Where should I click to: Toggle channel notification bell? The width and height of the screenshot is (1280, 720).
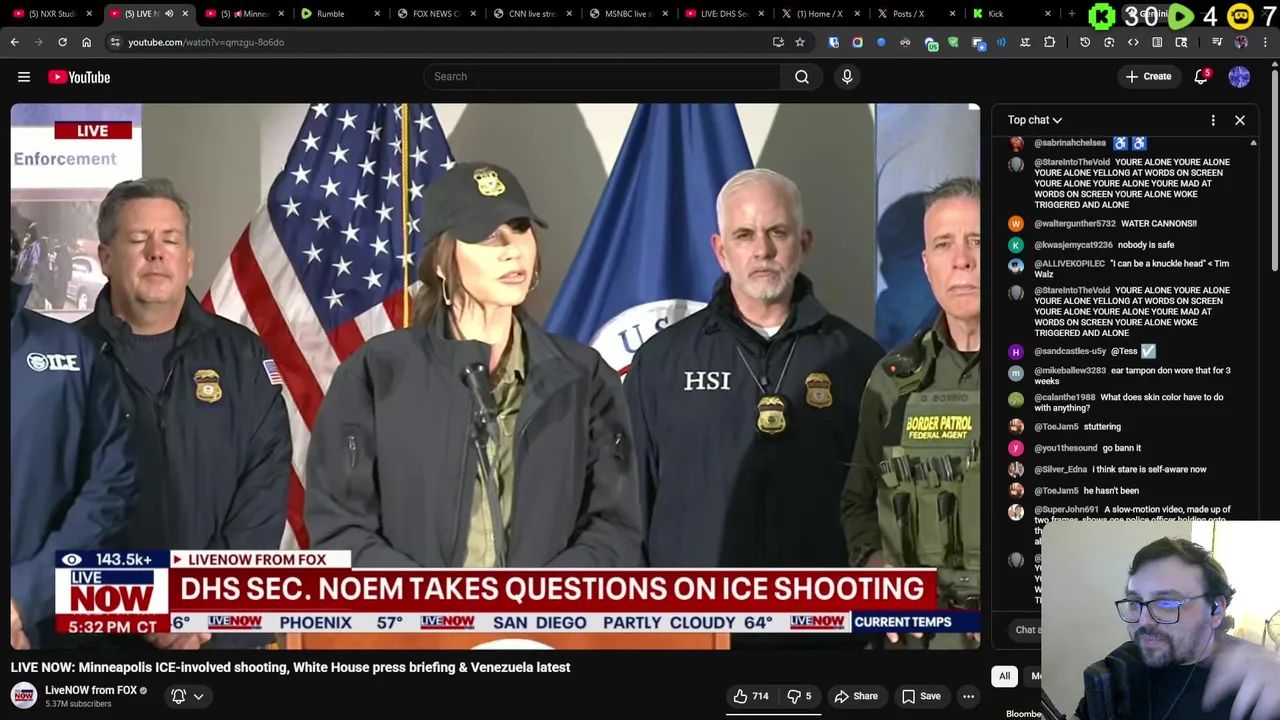[178, 696]
